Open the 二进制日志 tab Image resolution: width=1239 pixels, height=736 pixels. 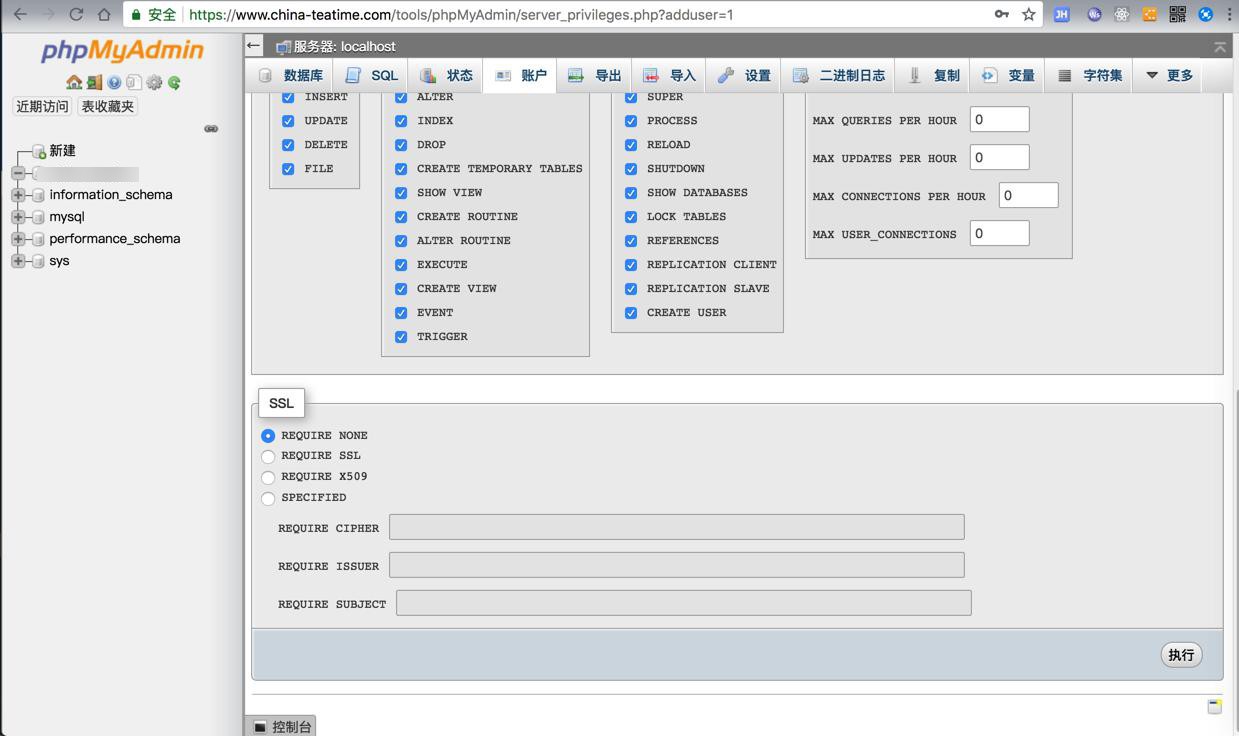tap(838, 76)
